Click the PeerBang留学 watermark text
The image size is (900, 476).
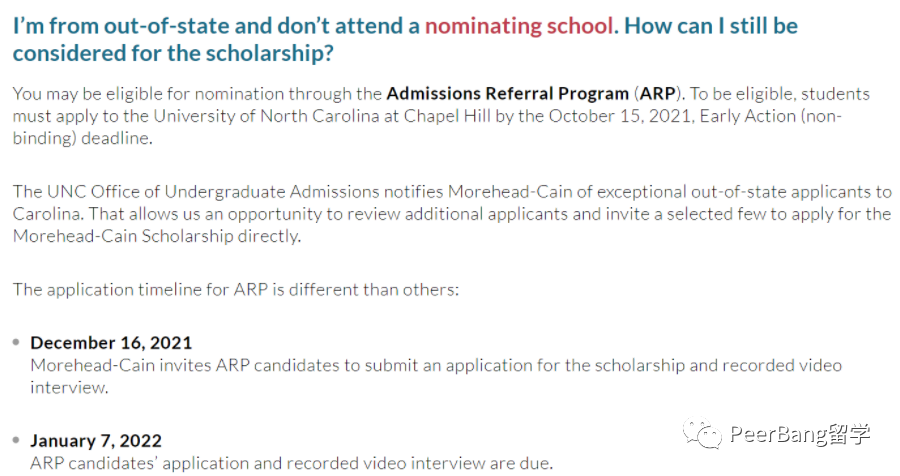800,435
